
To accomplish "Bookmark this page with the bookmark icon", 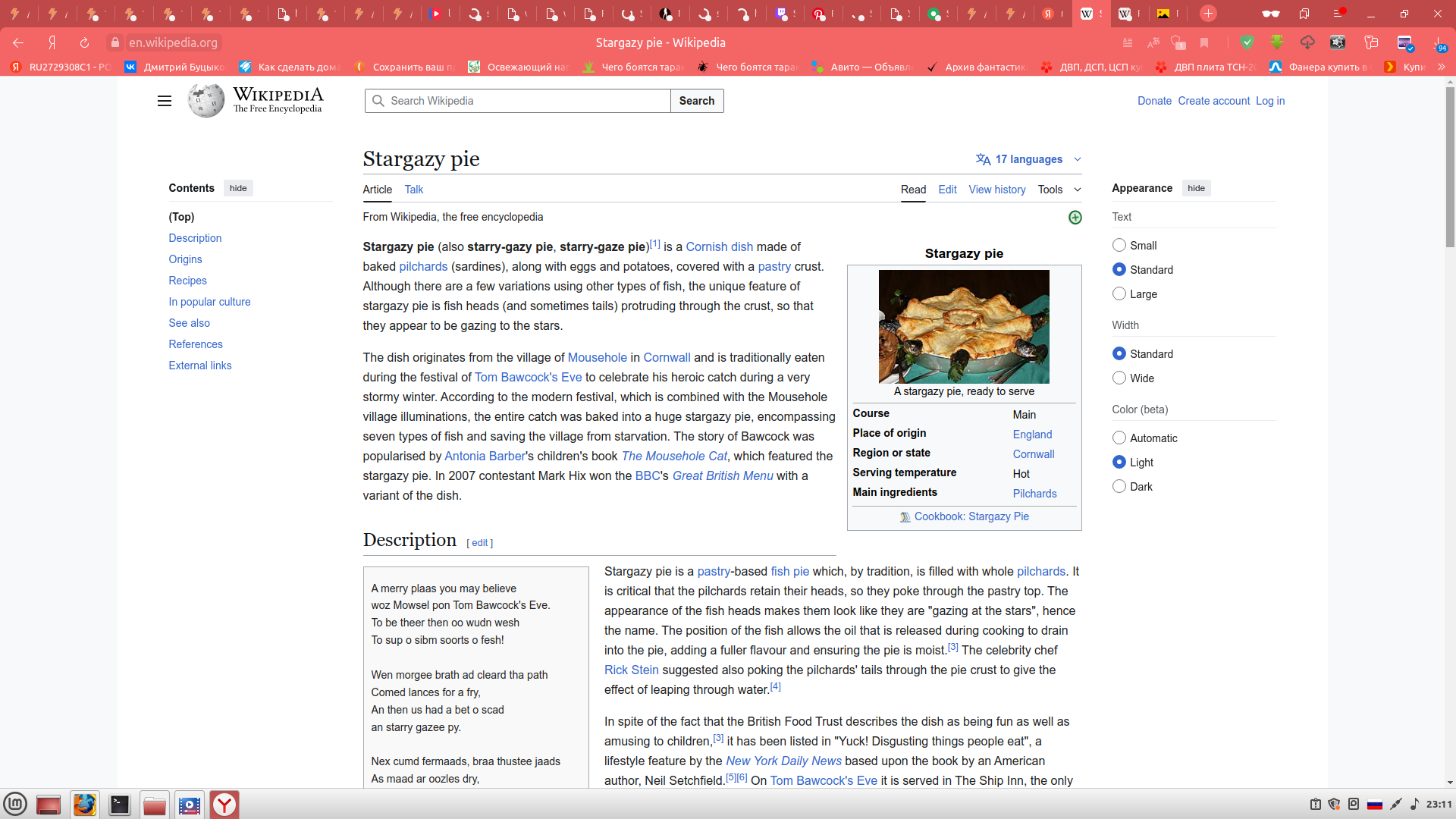I will 1204,43.
